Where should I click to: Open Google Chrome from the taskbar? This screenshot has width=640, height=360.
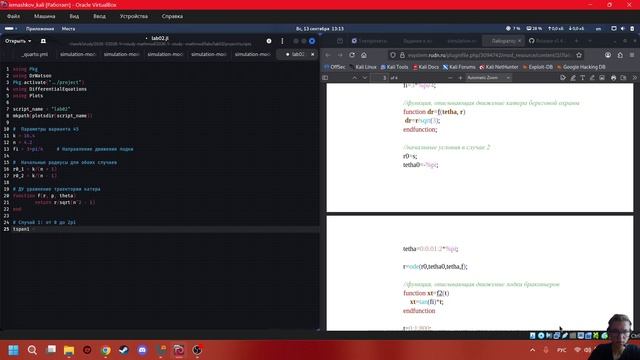point(106,350)
